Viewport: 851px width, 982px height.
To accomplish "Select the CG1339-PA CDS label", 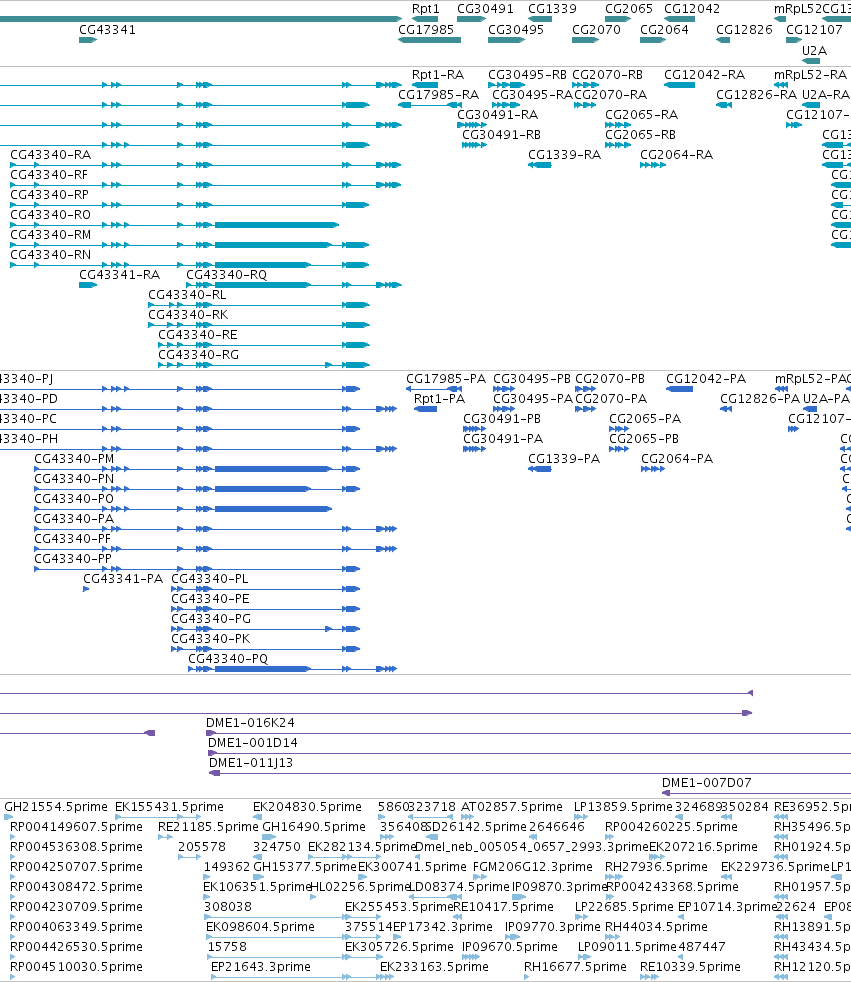I will pyautogui.click(x=564, y=459).
